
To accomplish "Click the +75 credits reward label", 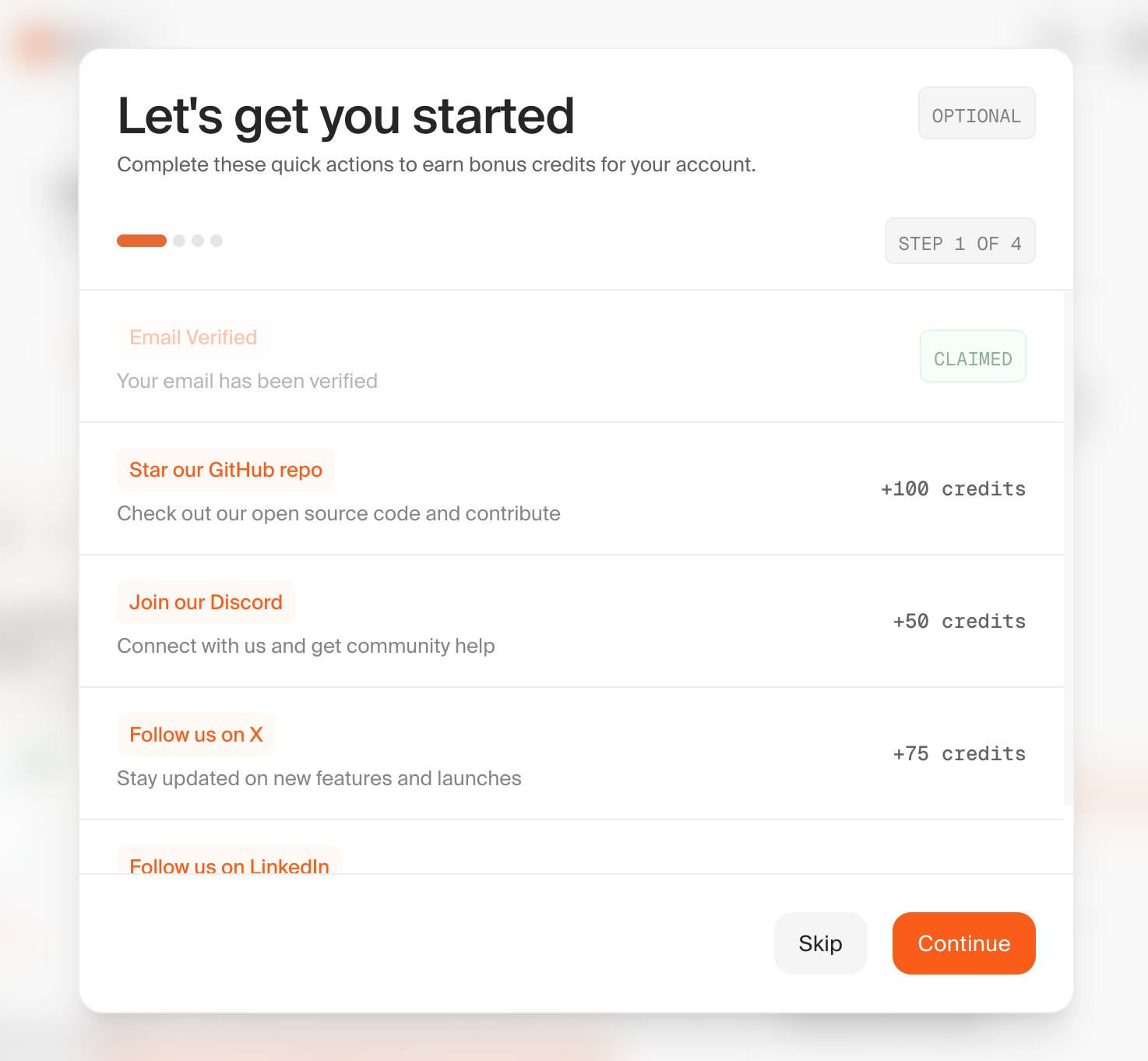I will coord(958,753).
